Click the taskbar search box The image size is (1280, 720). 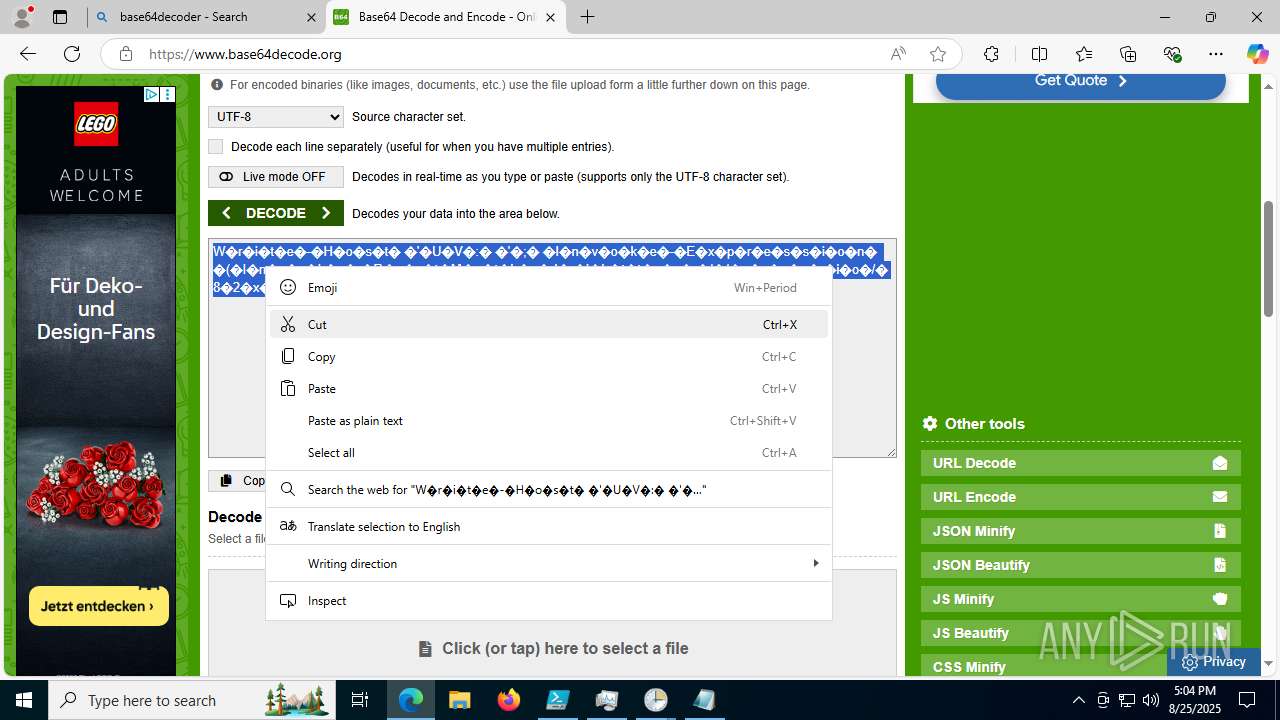192,700
